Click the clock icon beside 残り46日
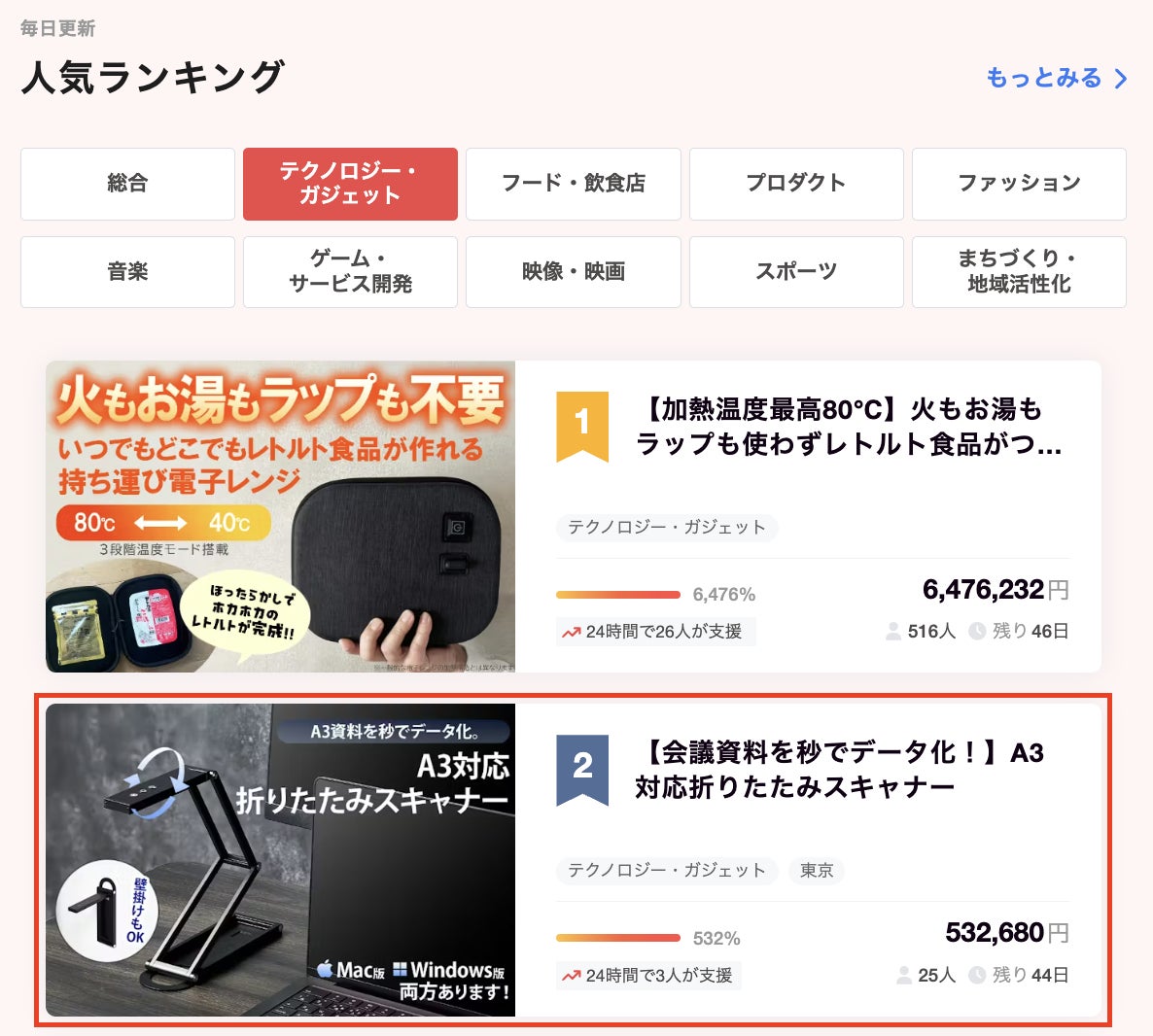The height and width of the screenshot is (1036, 1153). pos(976,631)
